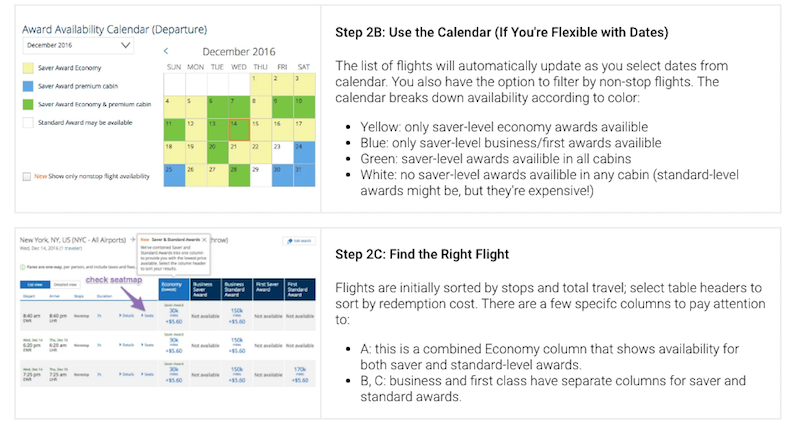Open Details arrow link for 6:20 pm flight

pyautogui.click(x=127, y=345)
